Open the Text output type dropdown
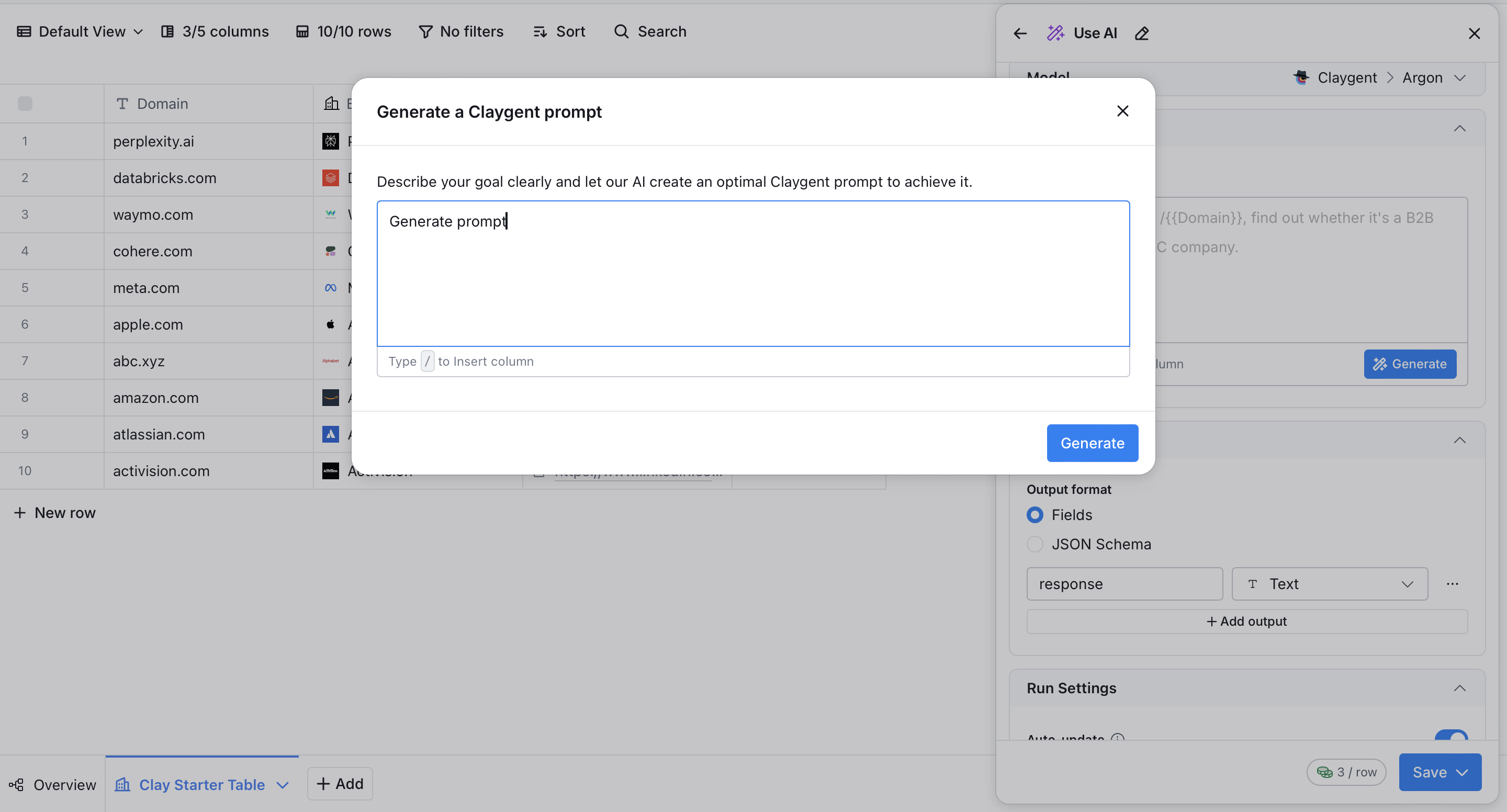This screenshot has height=812, width=1507. coord(1330,584)
